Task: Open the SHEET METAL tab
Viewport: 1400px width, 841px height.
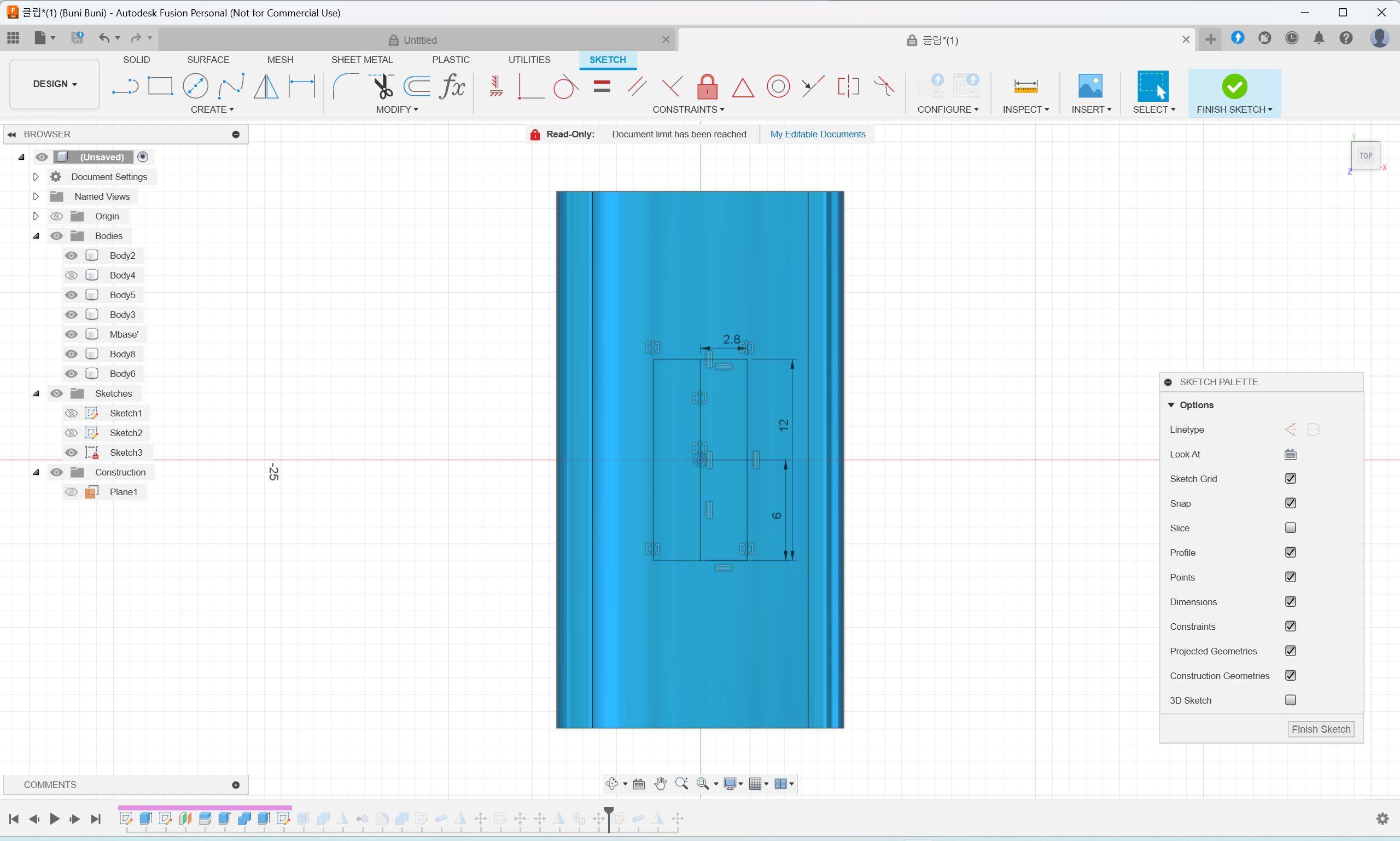Action: pos(361,60)
